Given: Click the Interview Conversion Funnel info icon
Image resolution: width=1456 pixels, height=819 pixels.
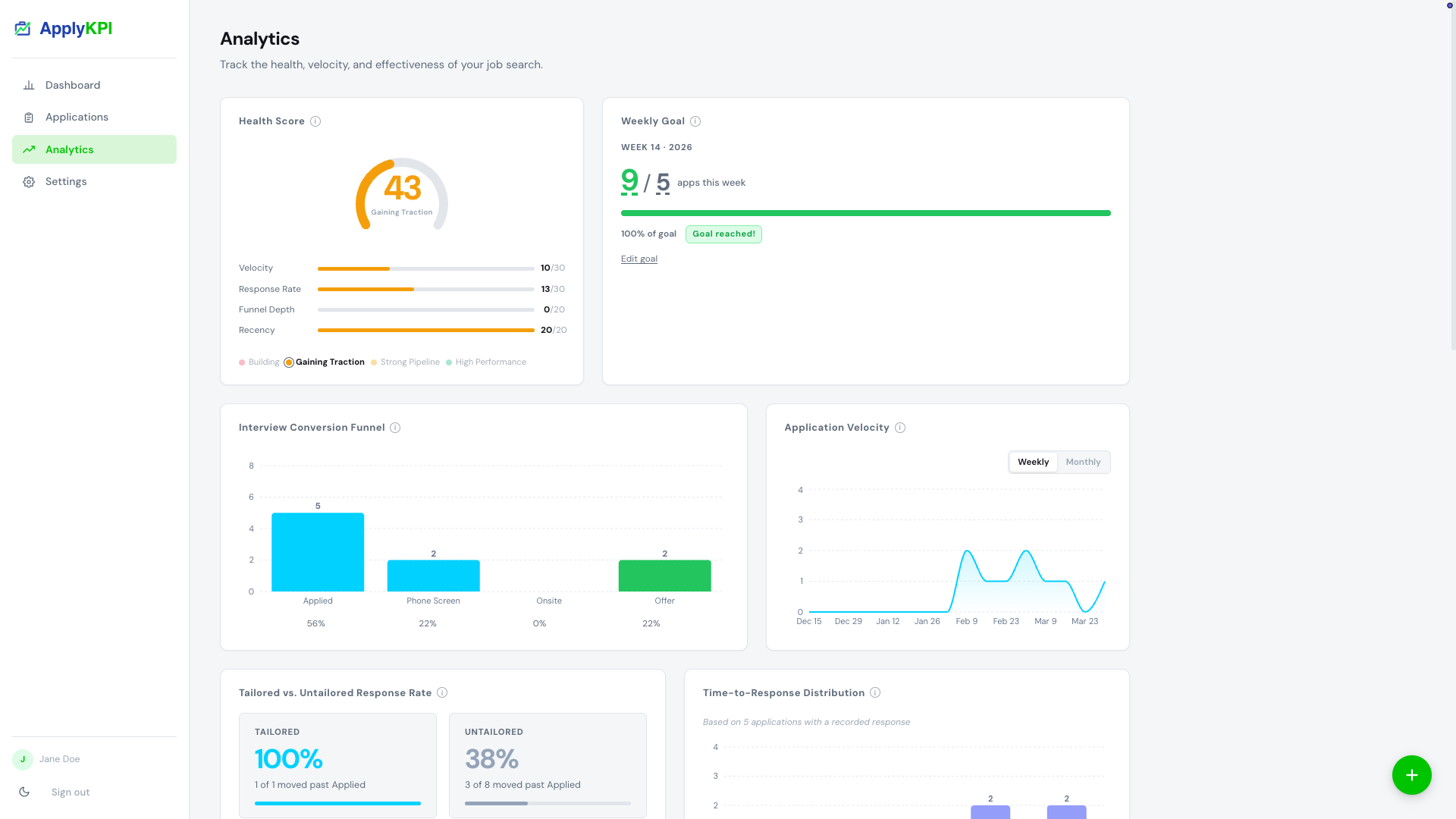Looking at the screenshot, I should (395, 427).
